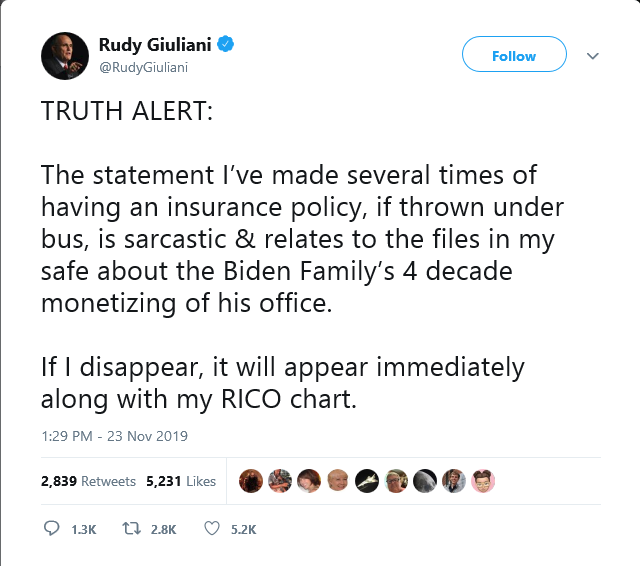Click the 2.8K retweet count
The image size is (640, 566).
click(162, 530)
